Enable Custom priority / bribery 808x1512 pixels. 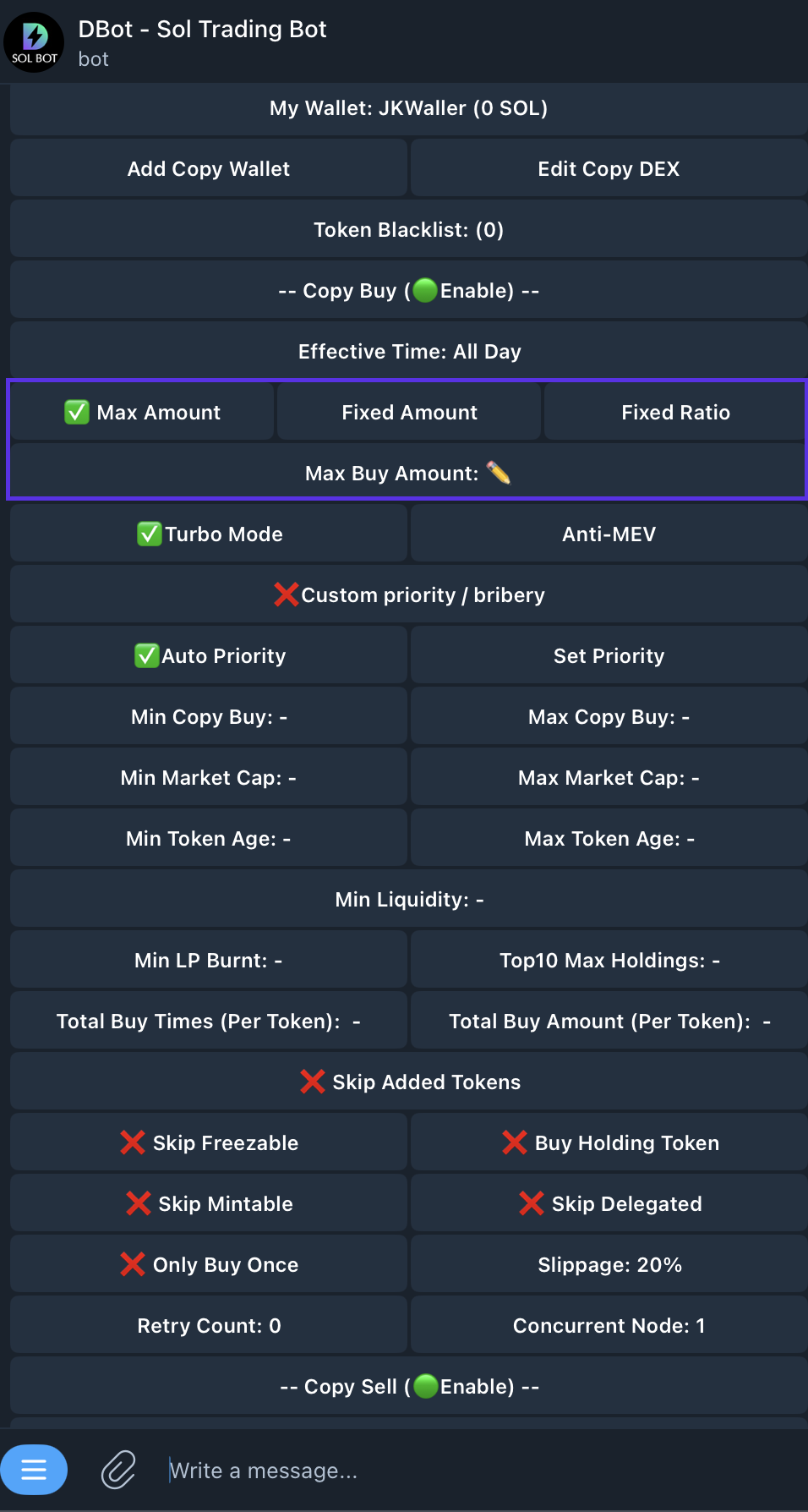click(x=408, y=594)
